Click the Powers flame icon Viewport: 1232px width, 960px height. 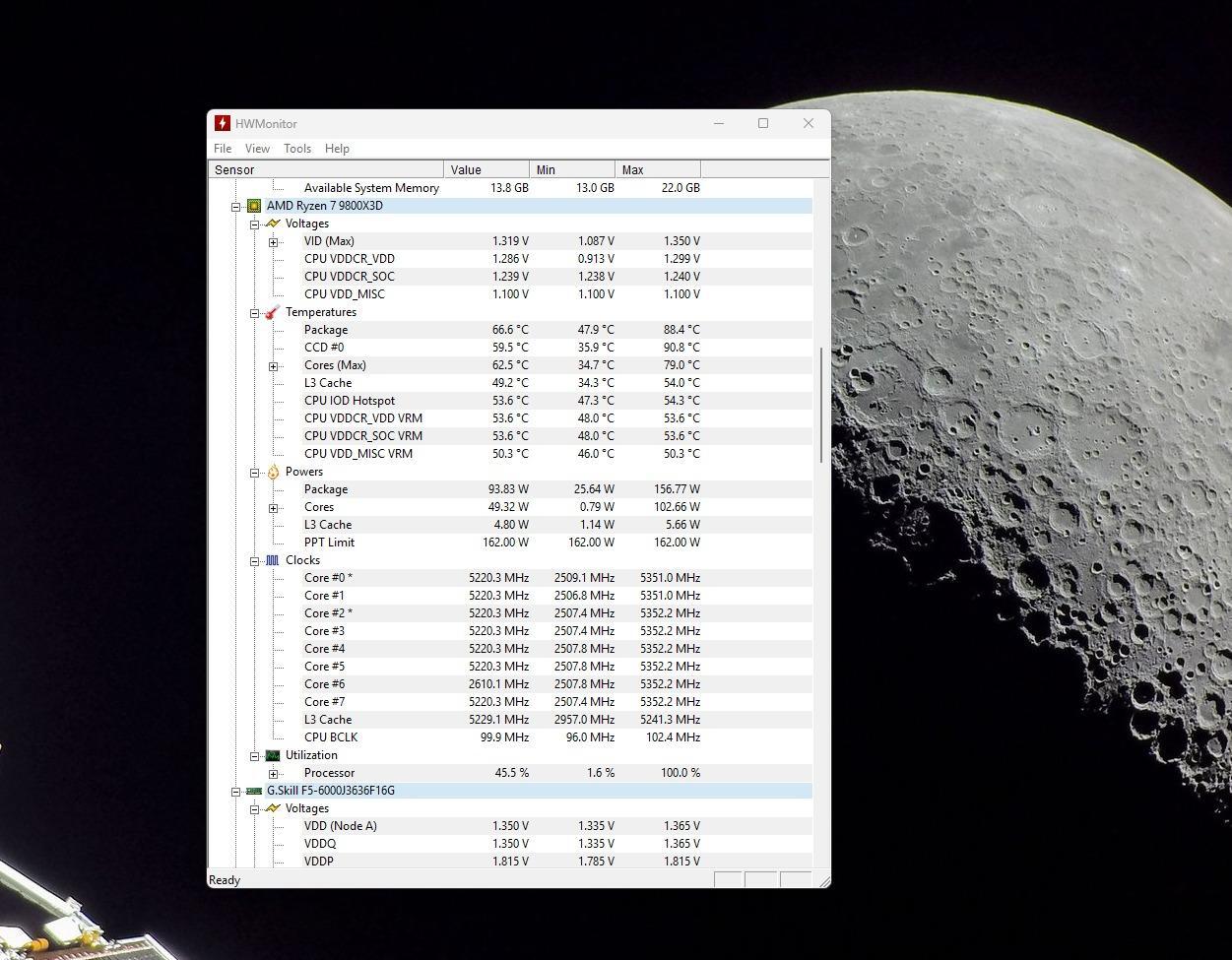pyautogui.click(x=273, y=472)
